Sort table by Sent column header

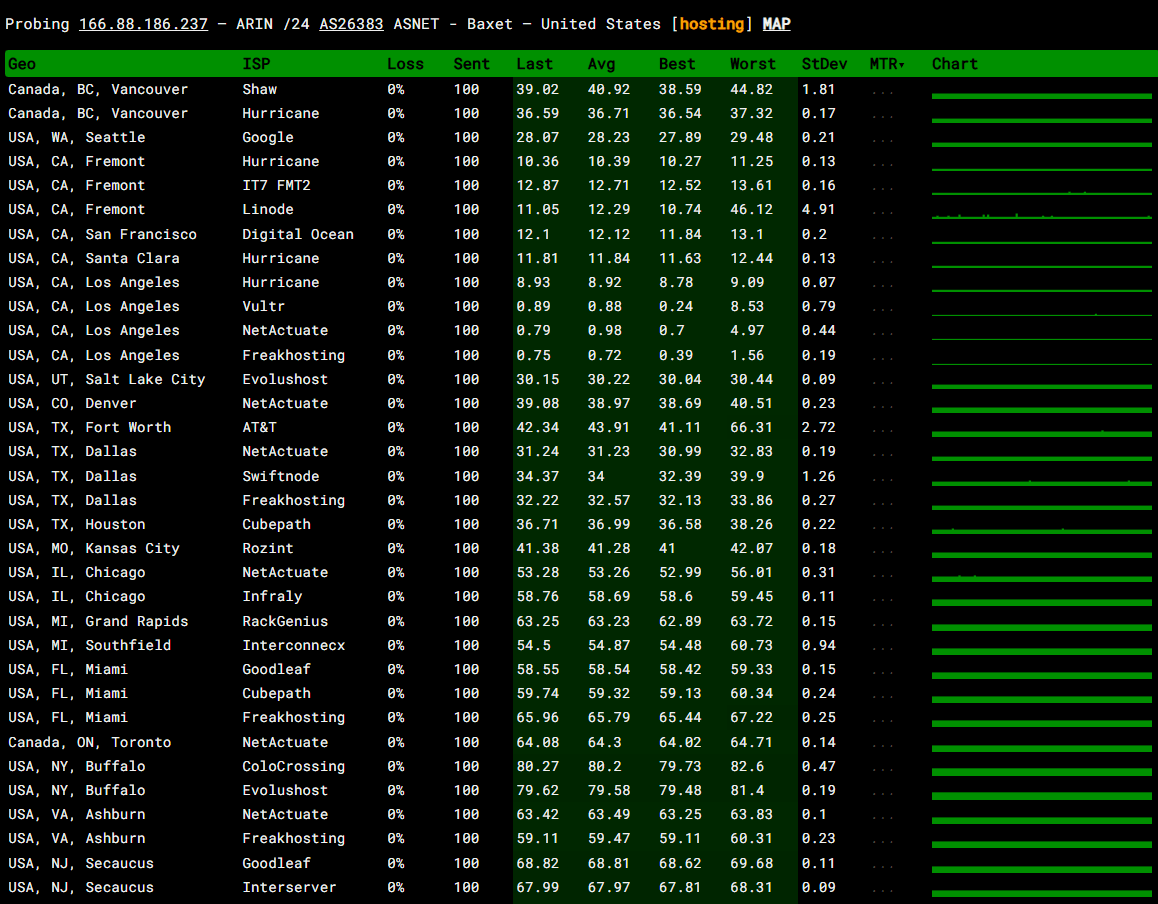[471, 64]
